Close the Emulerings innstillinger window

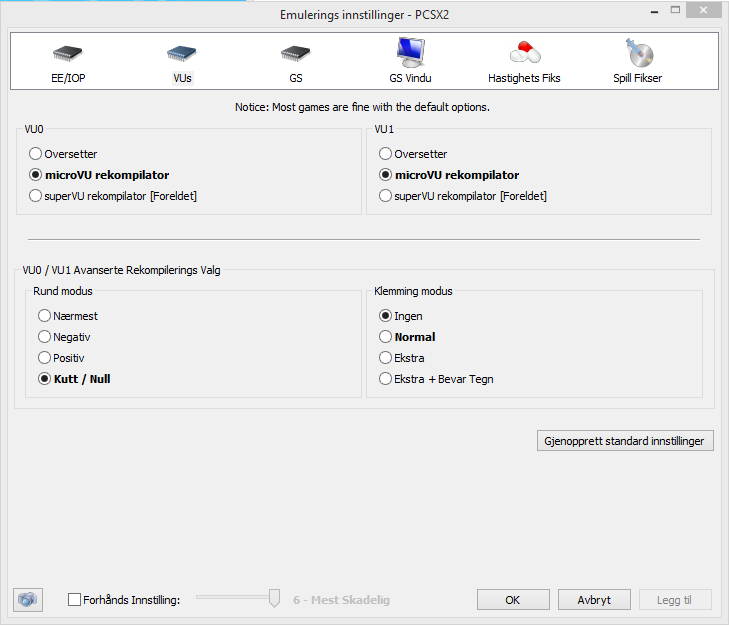click(x=703, y=10)
